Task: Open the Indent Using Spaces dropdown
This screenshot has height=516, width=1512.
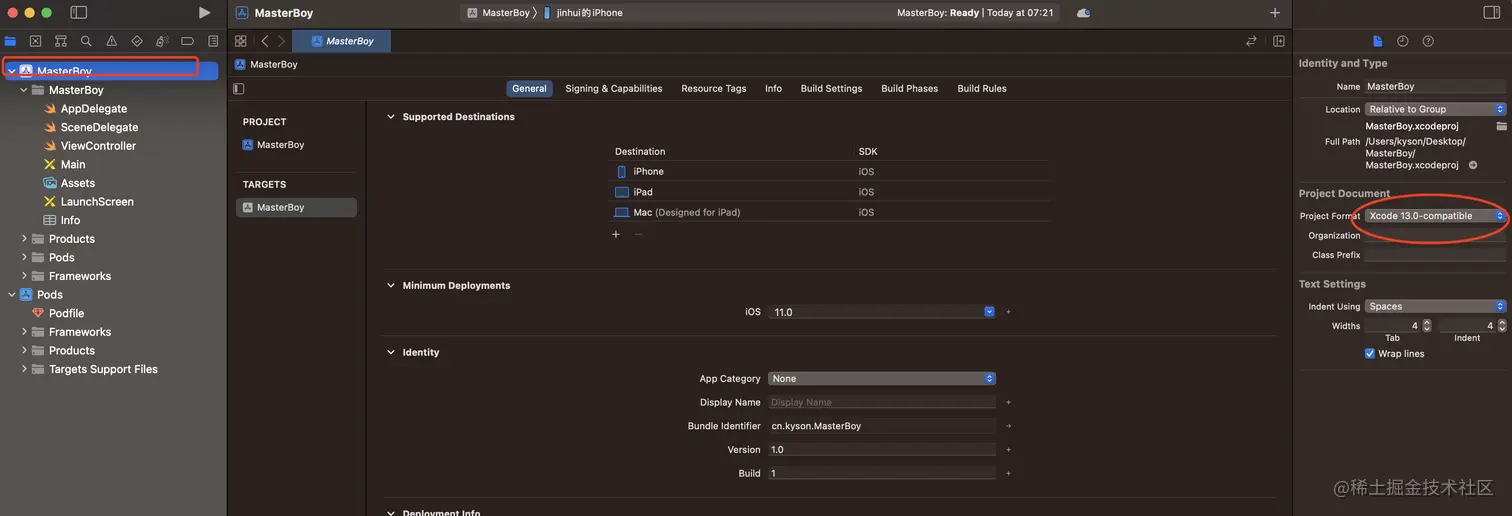Action: point(1435,306)
